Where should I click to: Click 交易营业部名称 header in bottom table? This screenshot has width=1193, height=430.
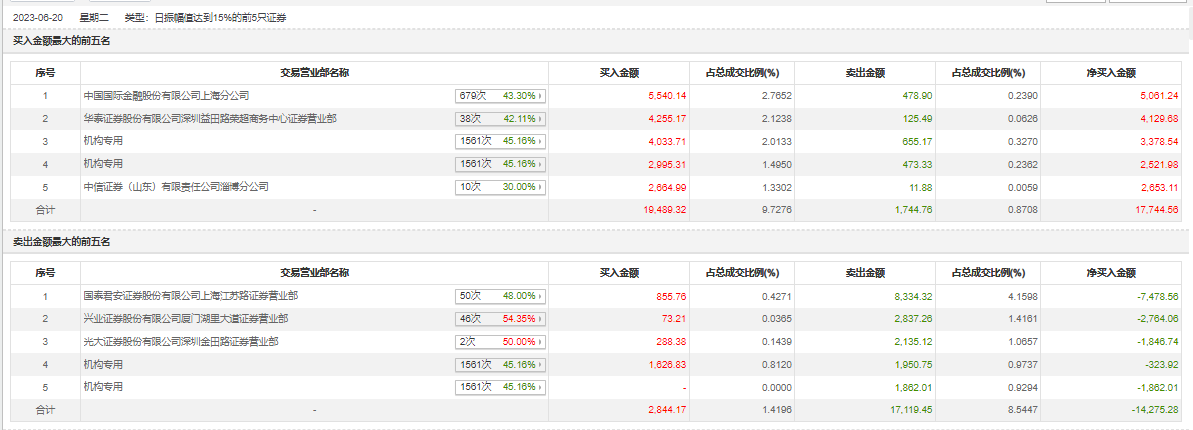pyautogui.click(x=314, y=272)
